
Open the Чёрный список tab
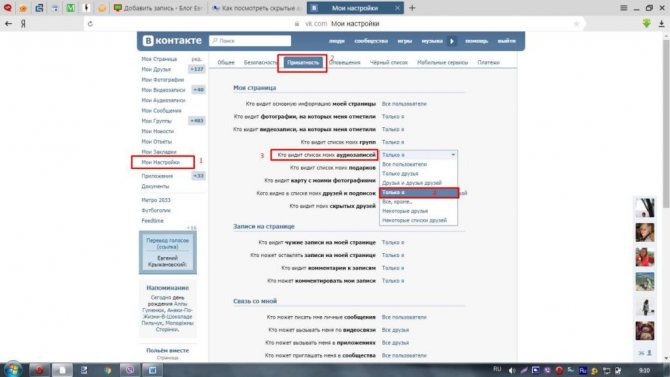388,62
